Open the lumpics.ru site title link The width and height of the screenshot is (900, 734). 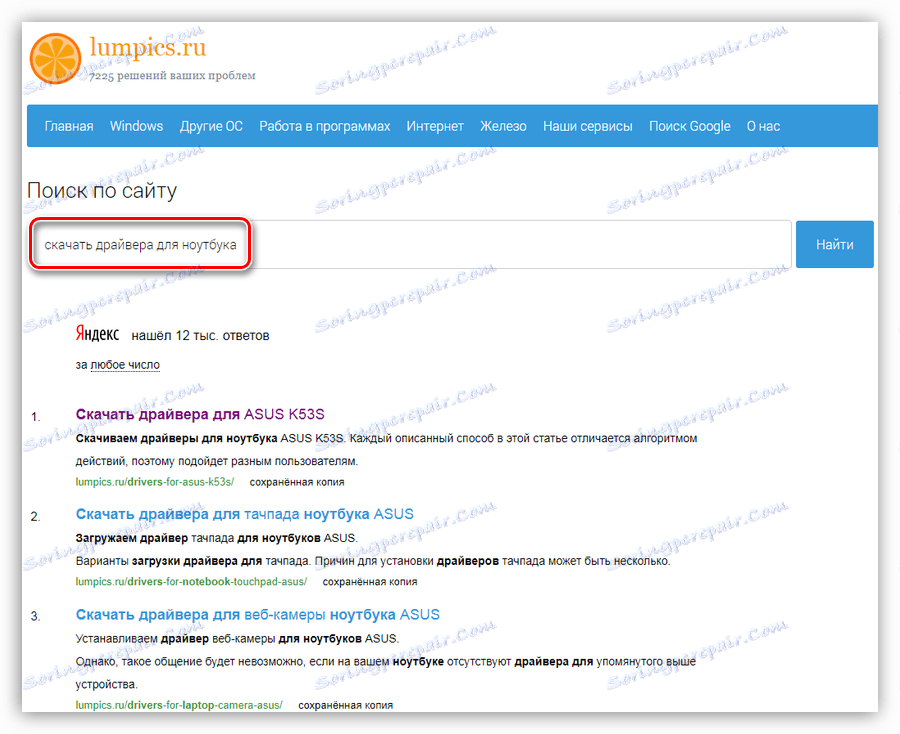point(148,48)
